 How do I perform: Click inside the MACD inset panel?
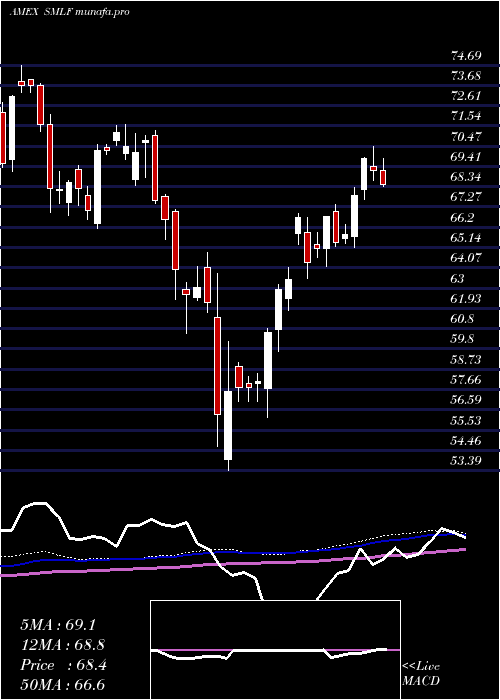275,650
